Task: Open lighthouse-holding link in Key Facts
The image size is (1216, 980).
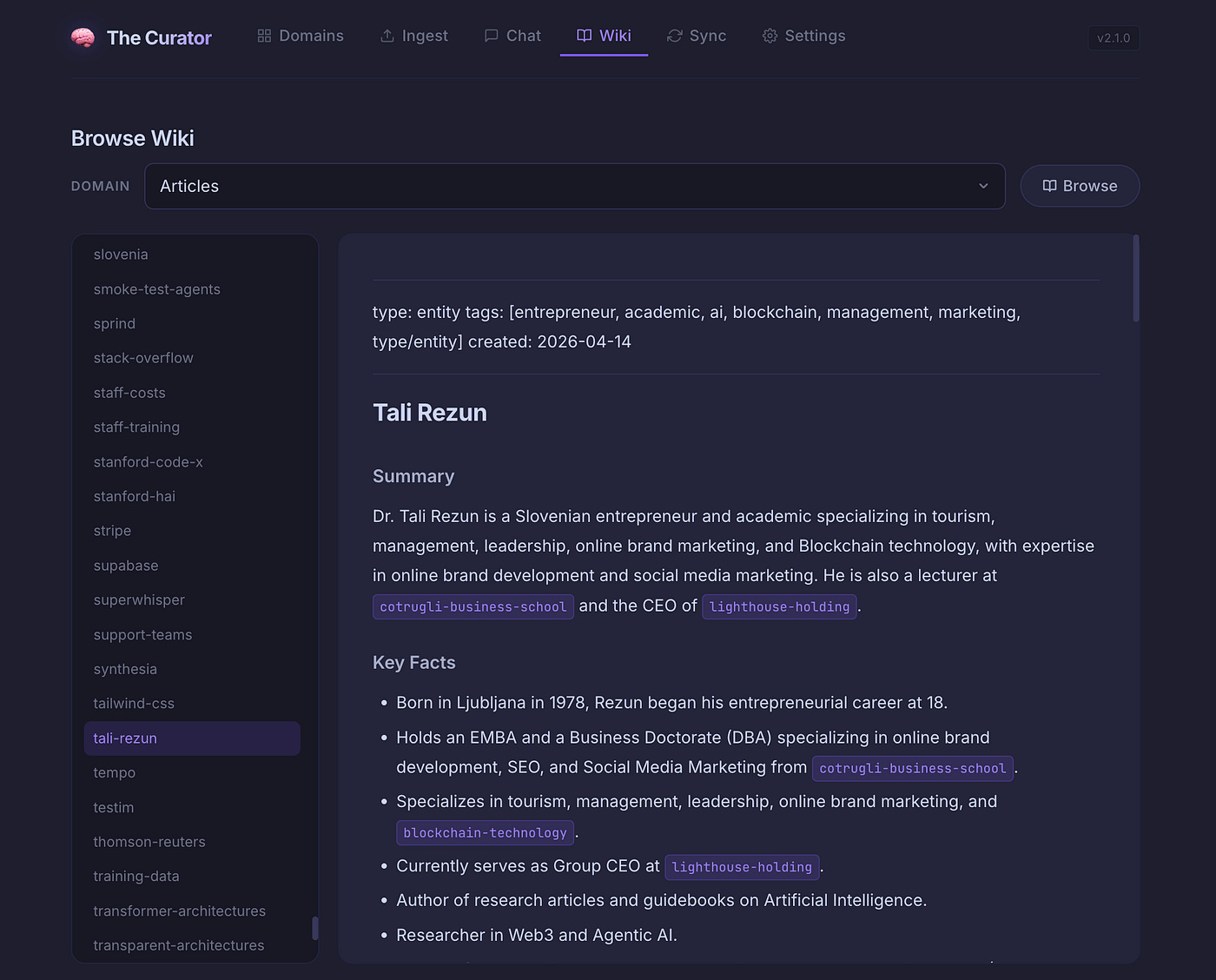Action: click(742, 867)
